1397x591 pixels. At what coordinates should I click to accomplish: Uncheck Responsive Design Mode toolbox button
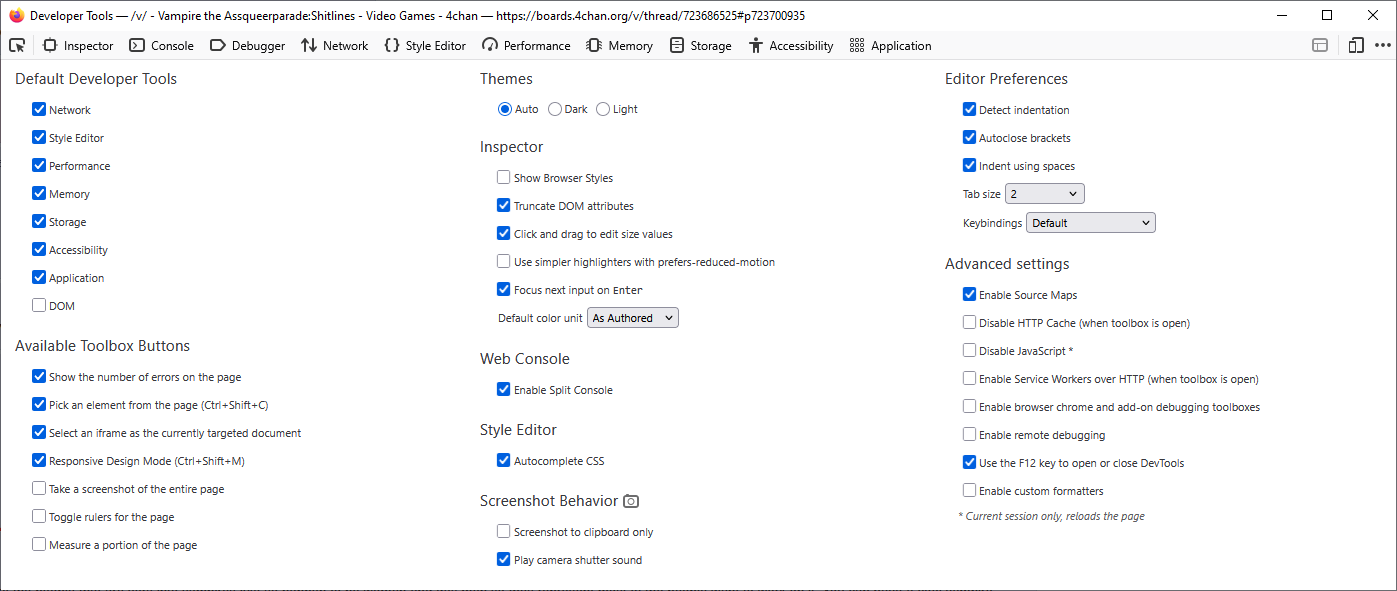tap(39, 461)
